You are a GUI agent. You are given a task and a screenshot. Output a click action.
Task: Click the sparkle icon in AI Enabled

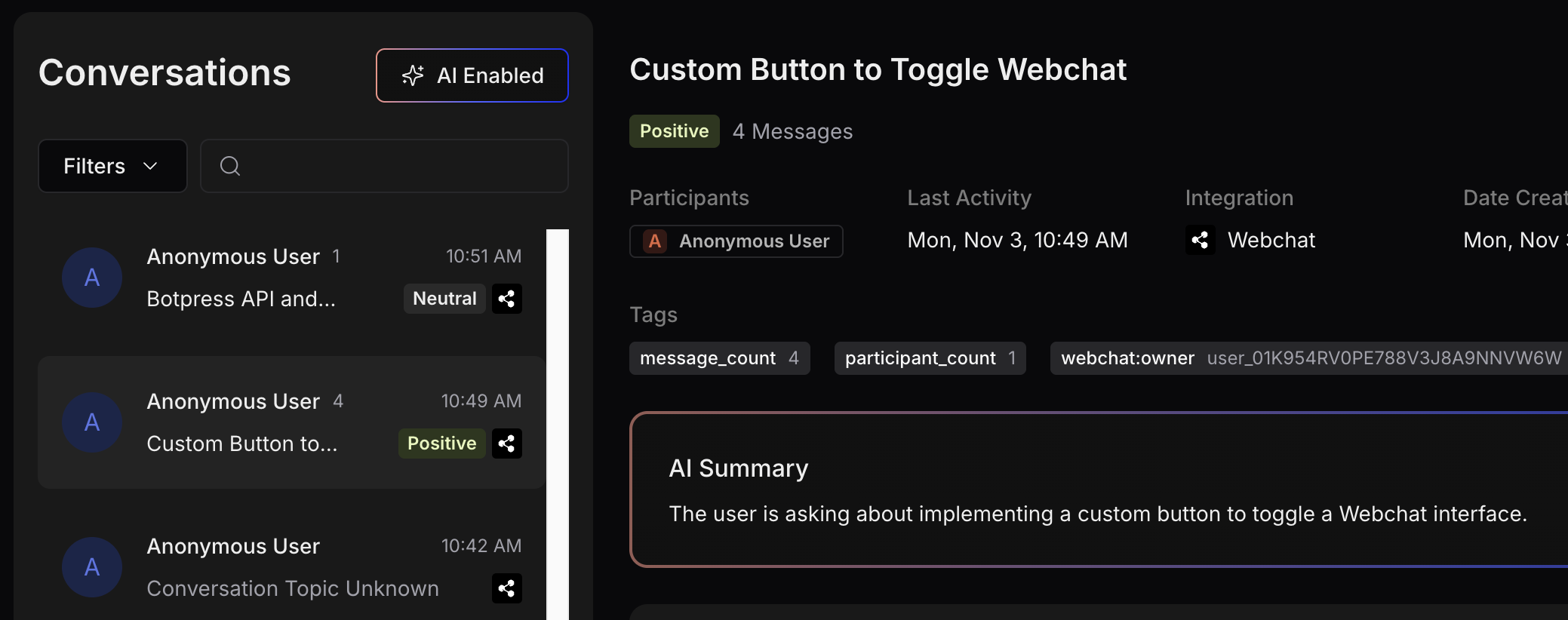point(413,75)
